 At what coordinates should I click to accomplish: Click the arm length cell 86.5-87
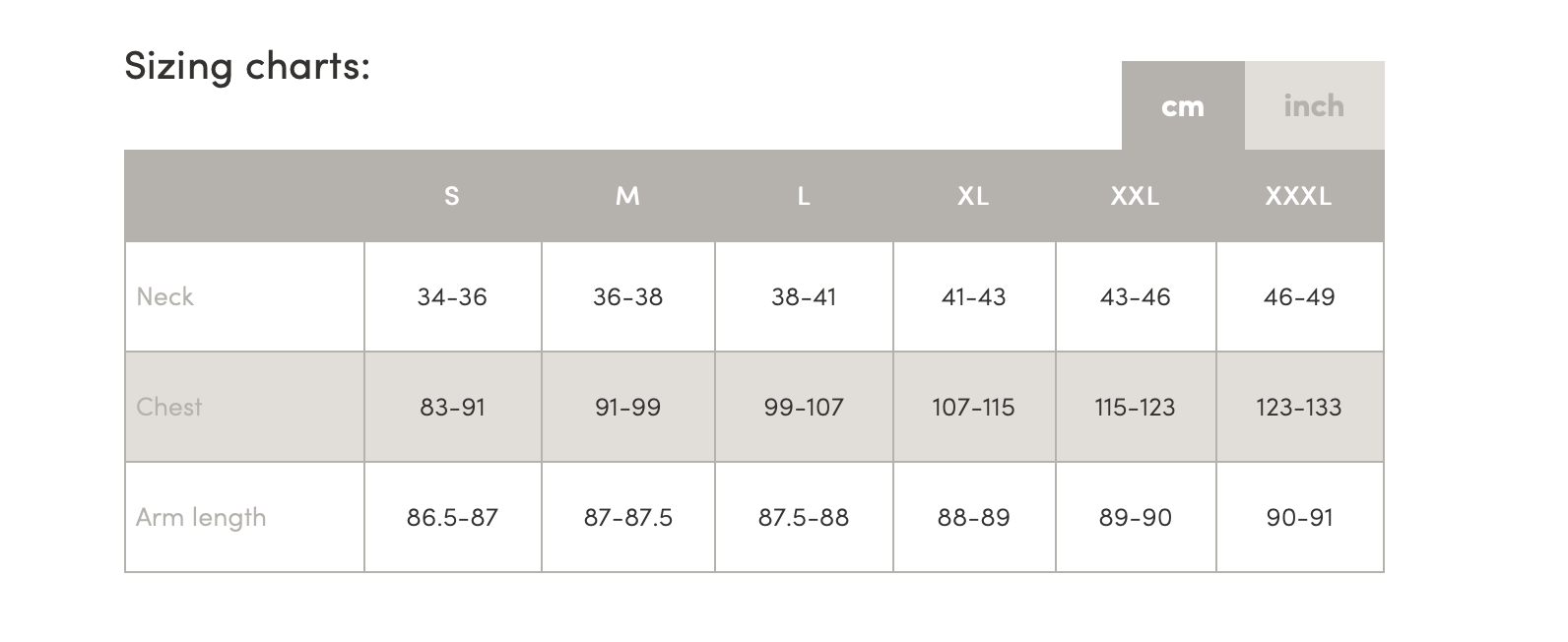(x=452, y=517)
